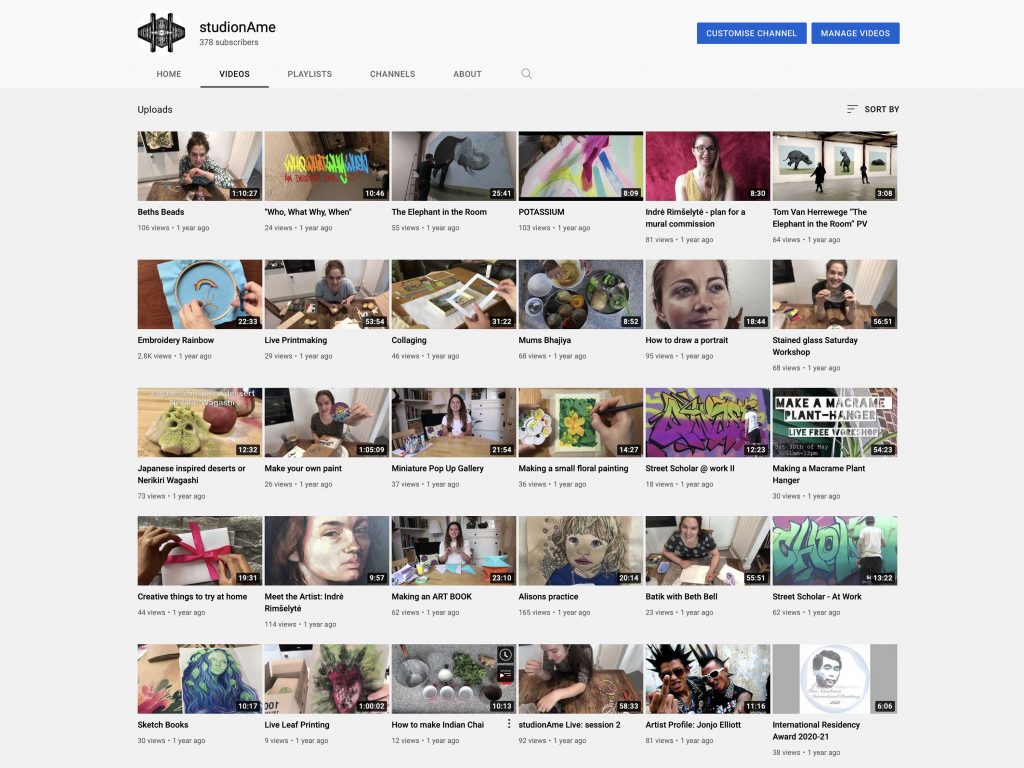This screenshot has width=1024, height=768.
Task: Add Indian Chai video to queue icon
Action: 506,675
